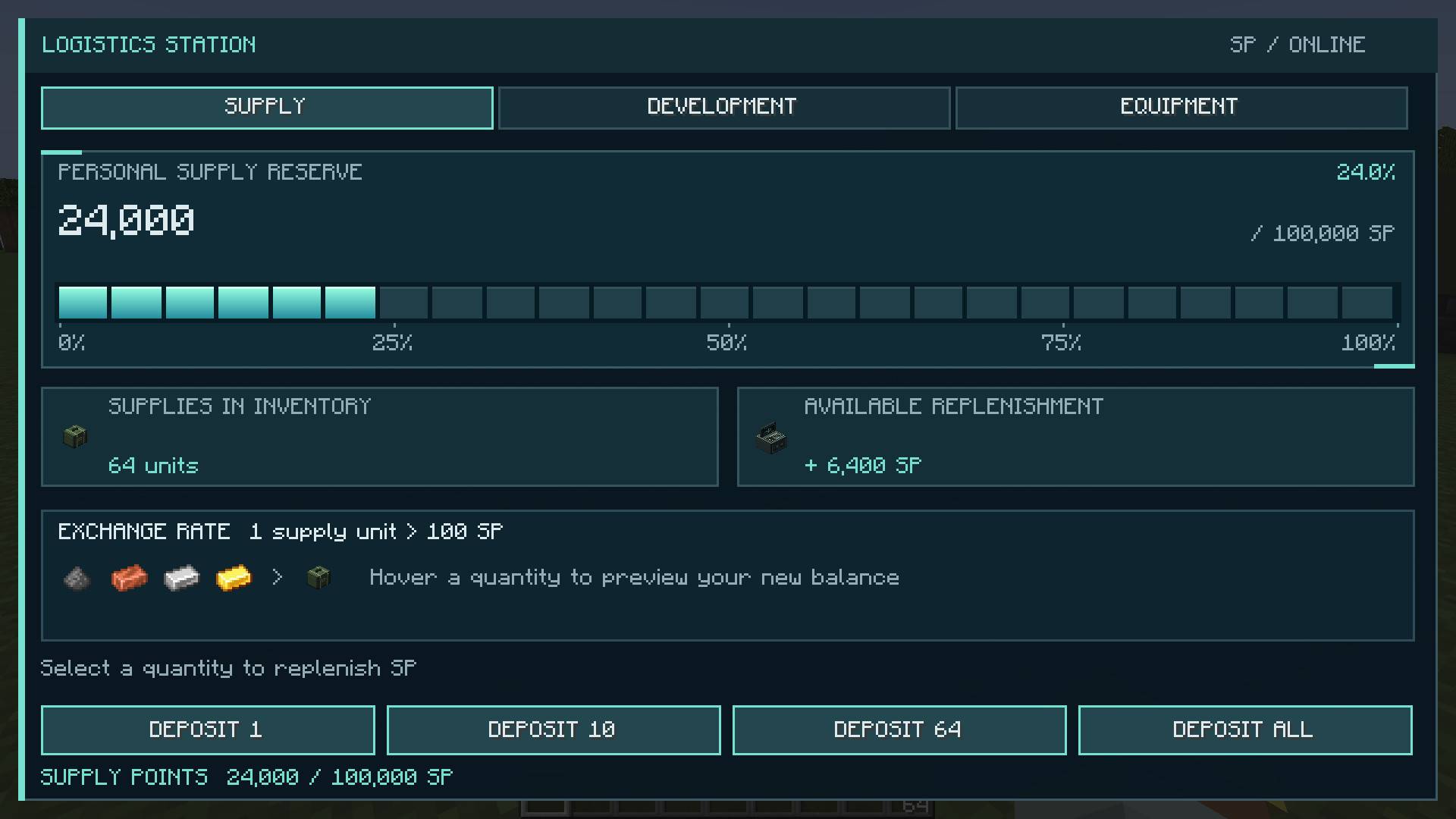Click the supply crate icon beside Supplies in Inventory
1456x819 pixels.
point(75,436)
